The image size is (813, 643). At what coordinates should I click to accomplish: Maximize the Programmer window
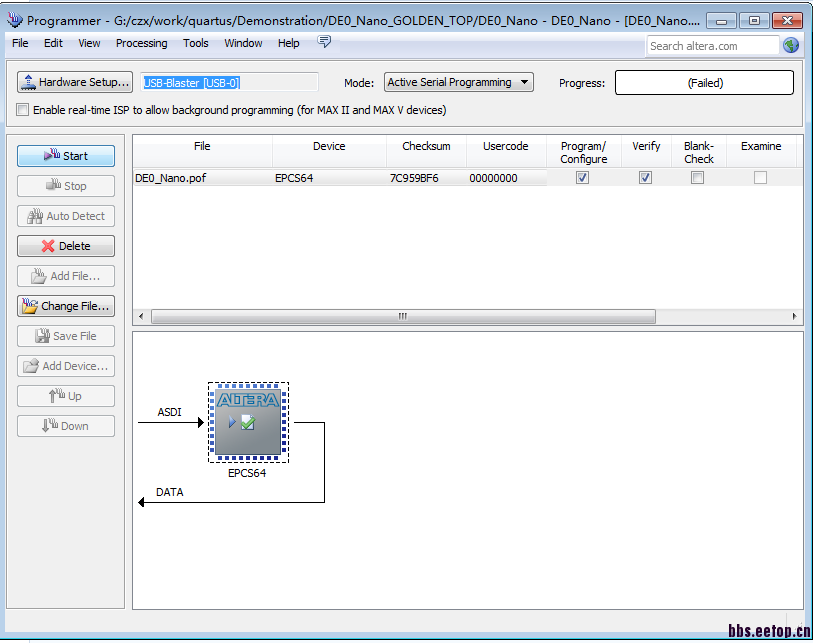click(x=754, y=21)
